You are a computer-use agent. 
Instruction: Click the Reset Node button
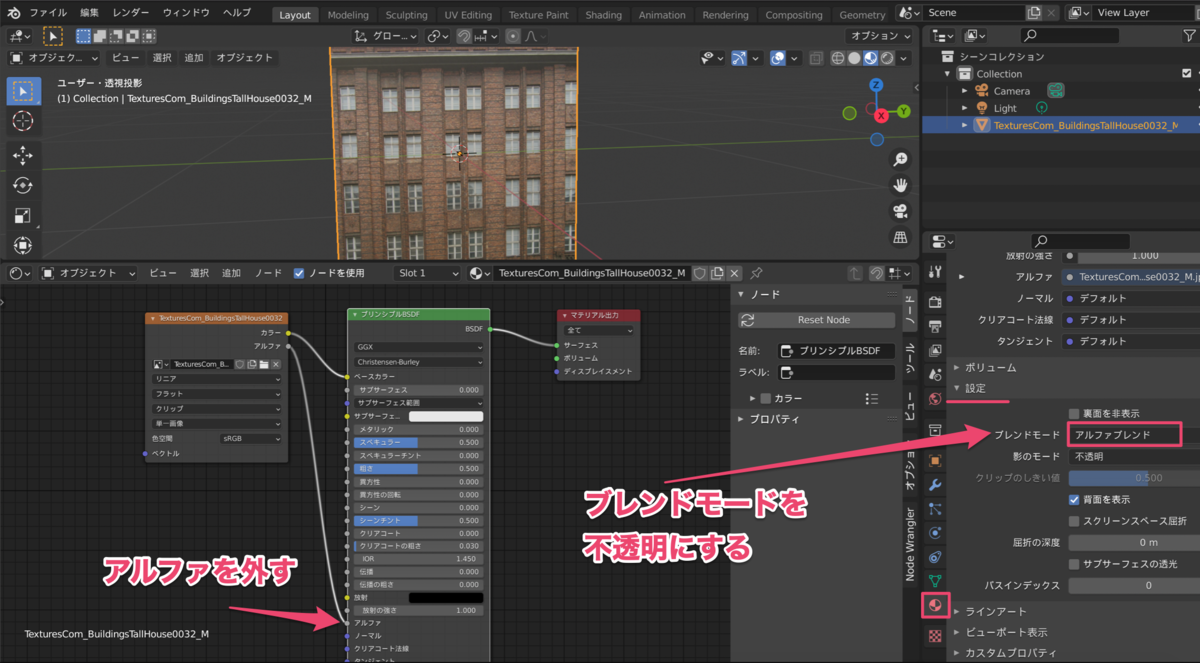(816, 320)
